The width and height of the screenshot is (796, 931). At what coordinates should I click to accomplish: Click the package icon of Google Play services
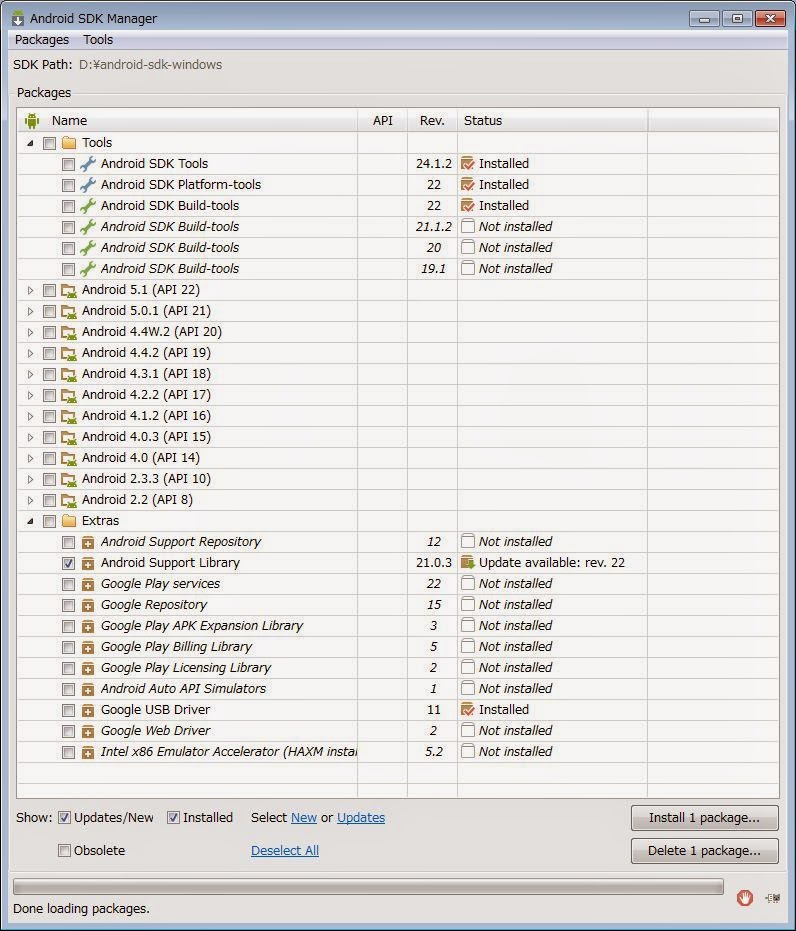tap(88, 584)
